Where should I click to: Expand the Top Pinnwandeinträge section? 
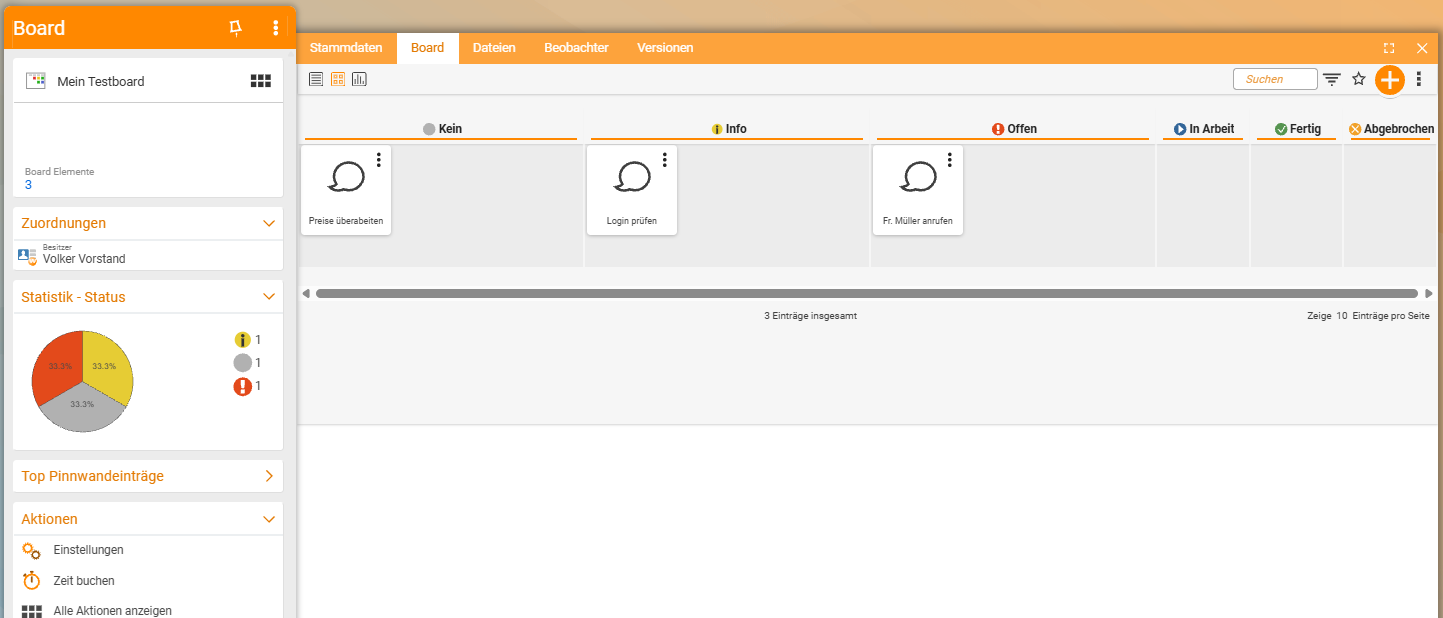[x=269, y=476]
